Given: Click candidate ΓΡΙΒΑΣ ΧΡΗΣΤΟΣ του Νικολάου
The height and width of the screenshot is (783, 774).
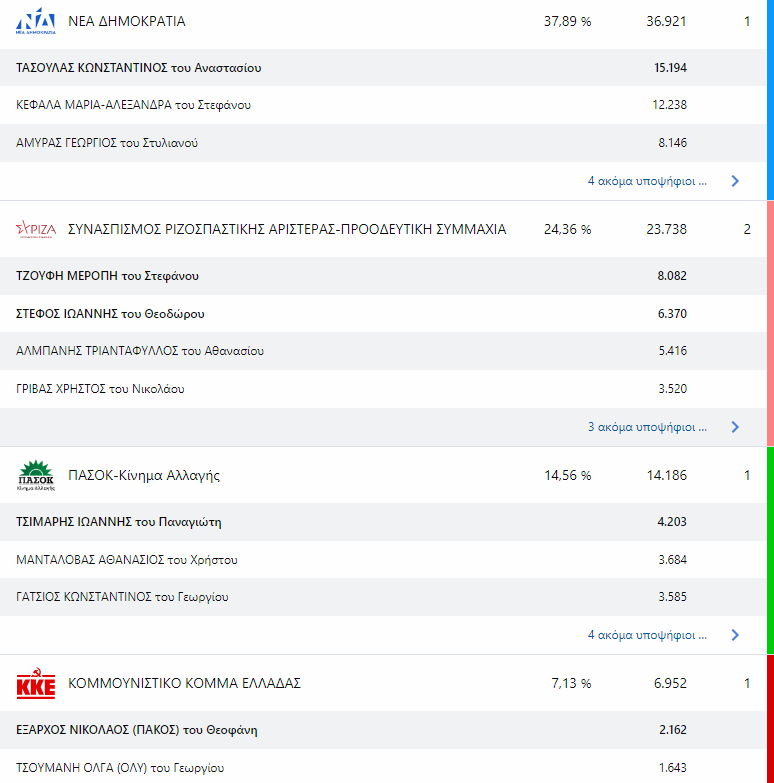Looking at the screenshot, I should (x=100, y=389).
